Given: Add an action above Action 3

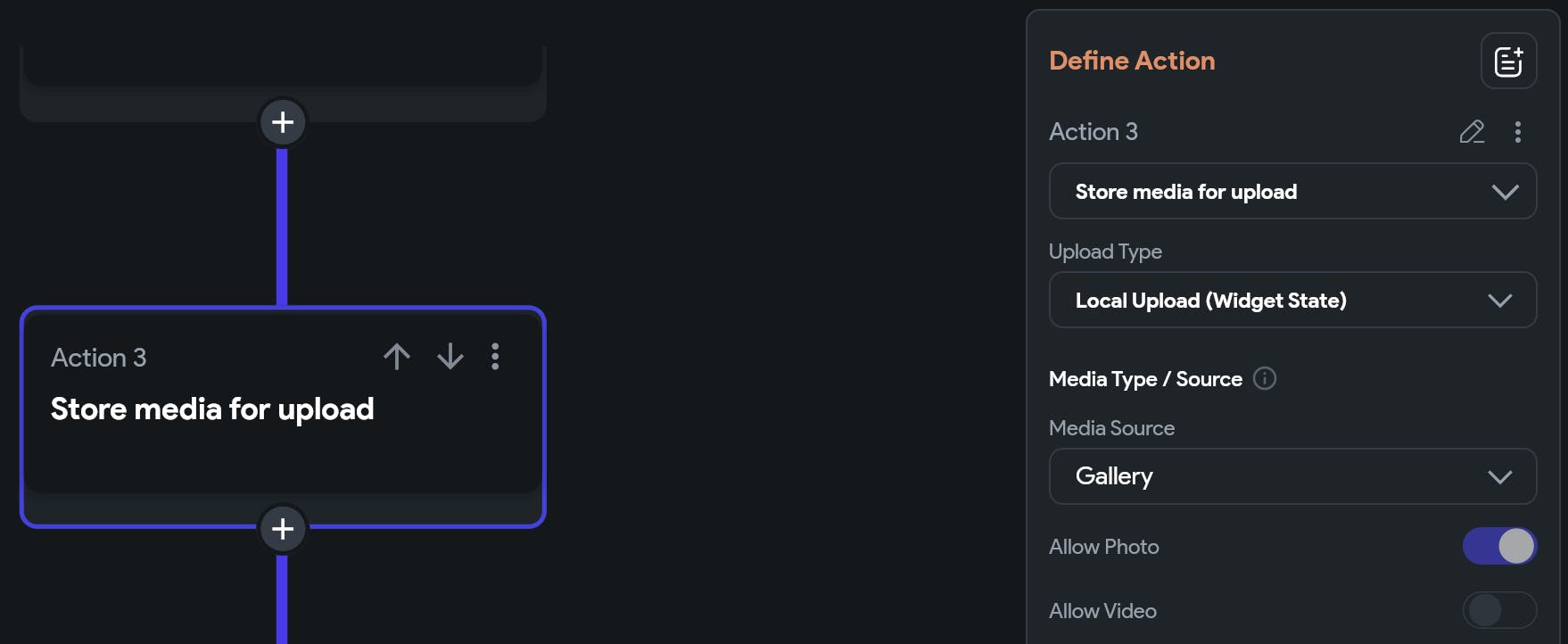Looking at the screenshot, I should tap(283, 122).
